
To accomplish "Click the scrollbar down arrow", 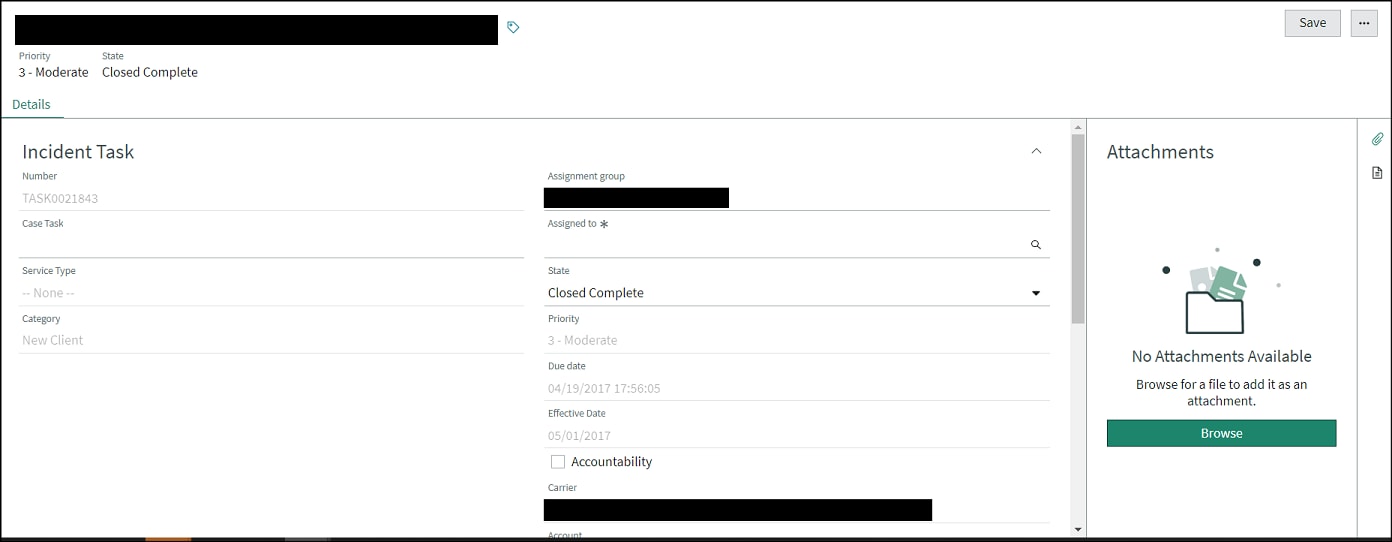I will tap(1077, 529).
